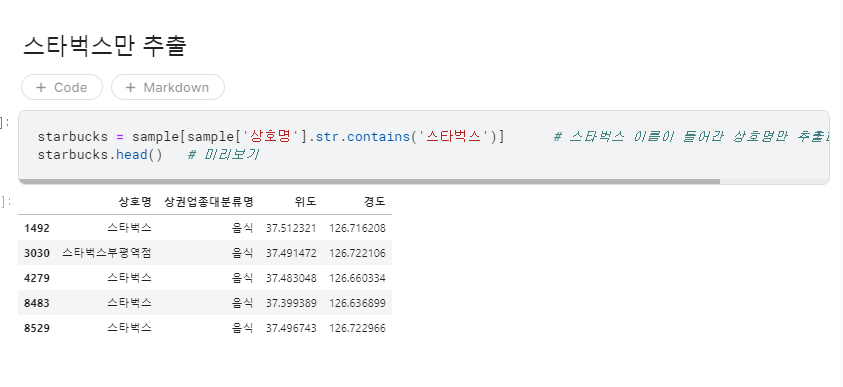Click longitude value 126.722106

pos(358,253)
